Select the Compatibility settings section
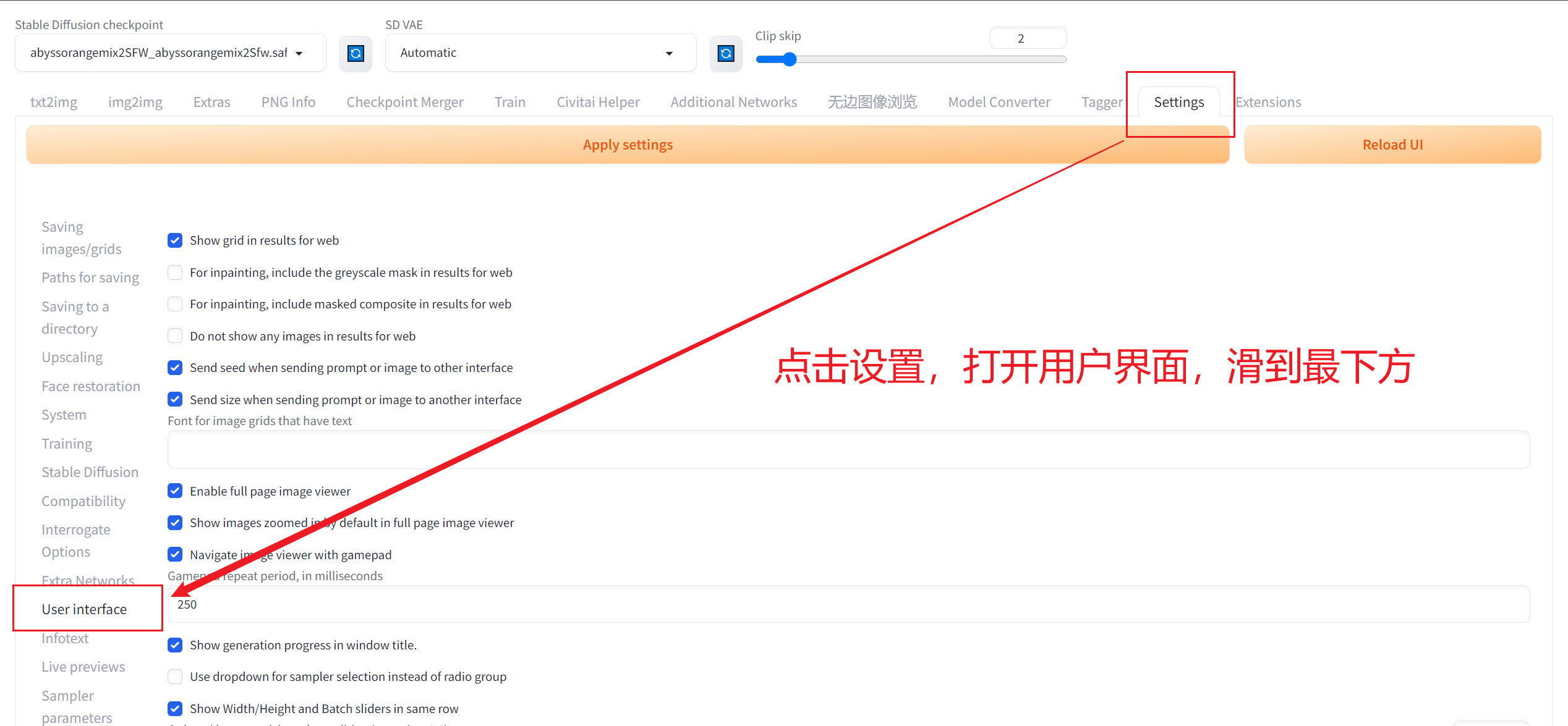 [x=83, y=500]
